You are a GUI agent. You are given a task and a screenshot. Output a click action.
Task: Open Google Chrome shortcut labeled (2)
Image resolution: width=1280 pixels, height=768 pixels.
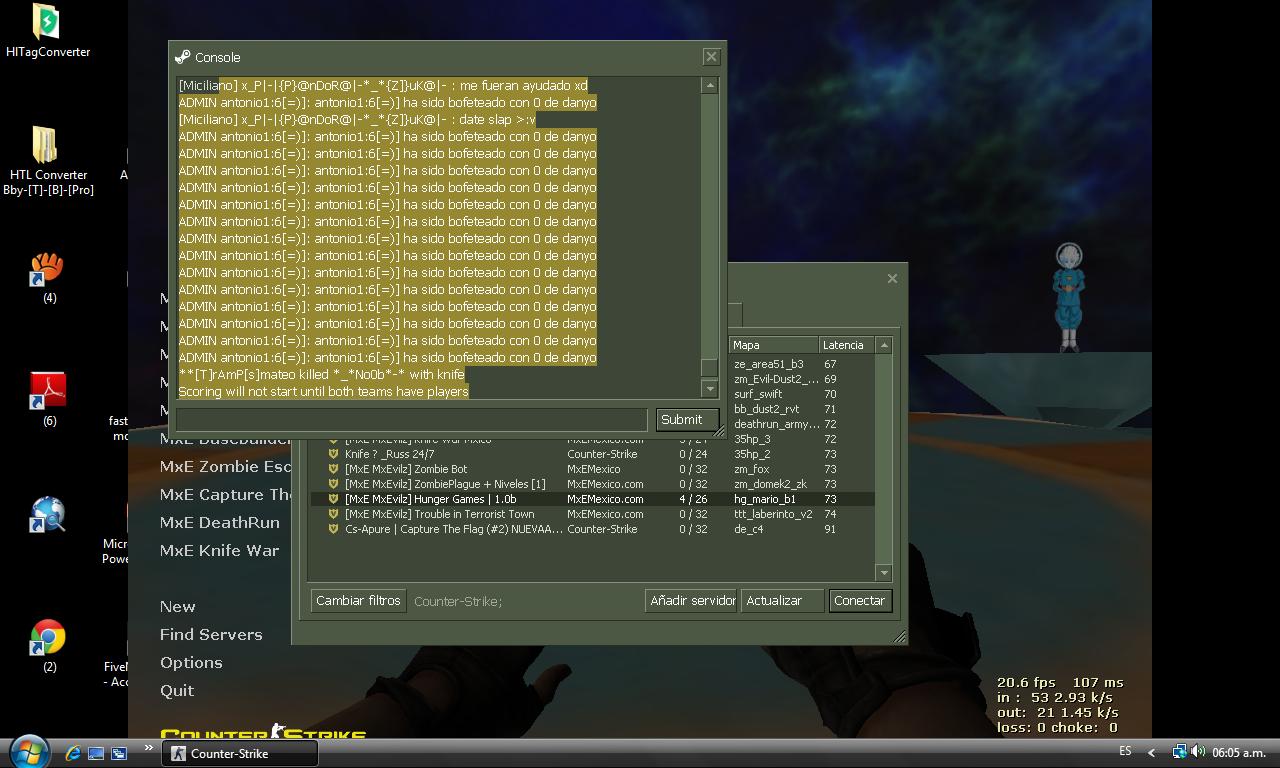coord(47,638)
